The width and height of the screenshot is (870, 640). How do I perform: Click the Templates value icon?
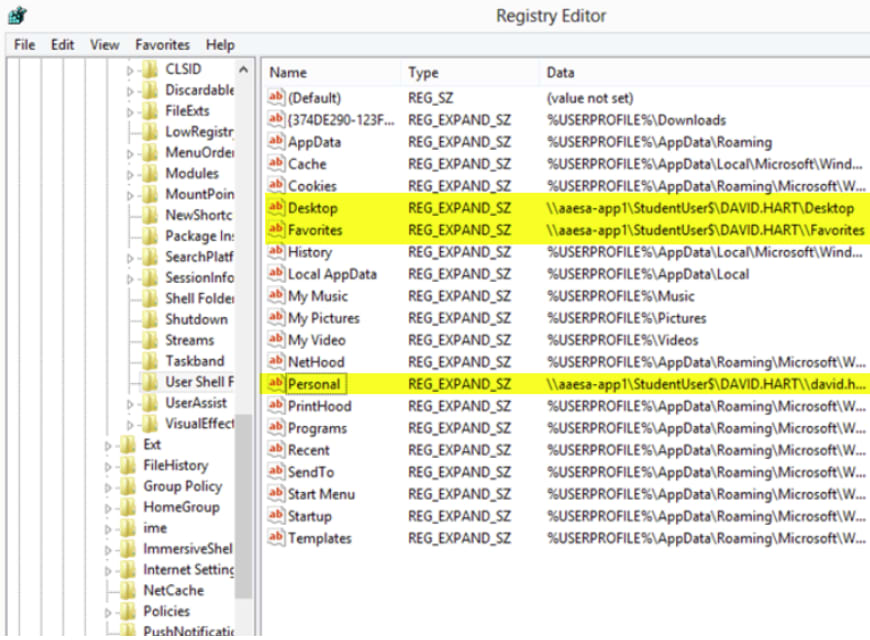tap(276, 537)
